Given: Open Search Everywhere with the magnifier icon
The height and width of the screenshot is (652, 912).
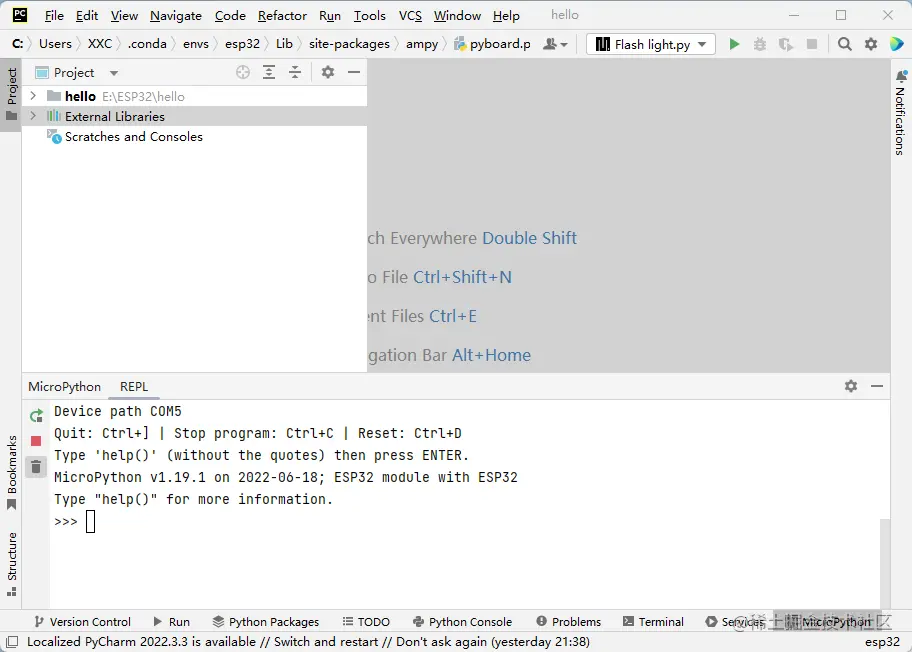Looking at the screenshot, I should pyautogui.click(x=845, y=45).
